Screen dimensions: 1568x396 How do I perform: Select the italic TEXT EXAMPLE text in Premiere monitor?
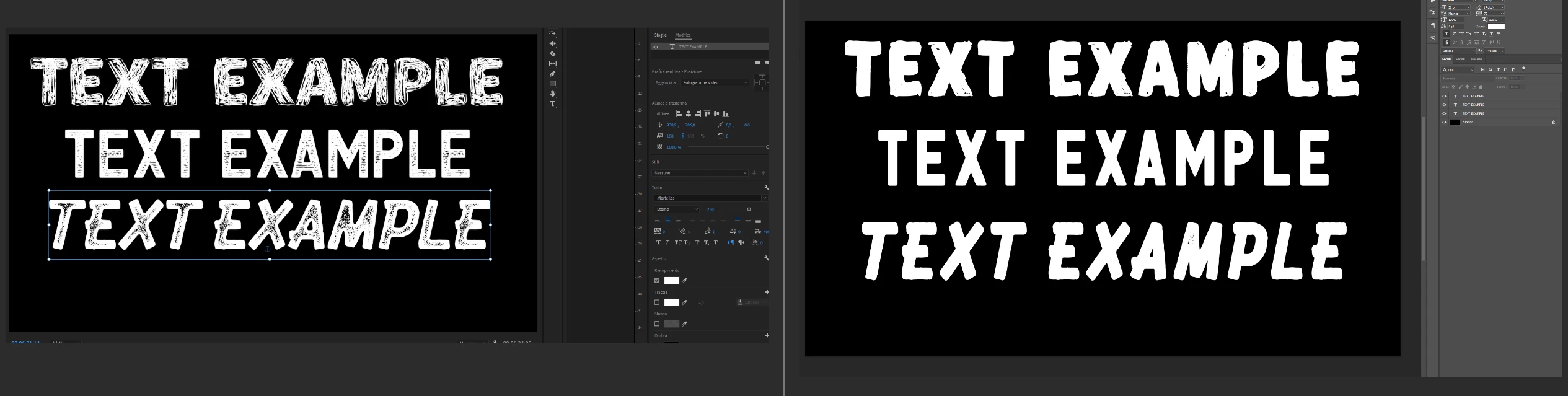click(x=269, y=224)
